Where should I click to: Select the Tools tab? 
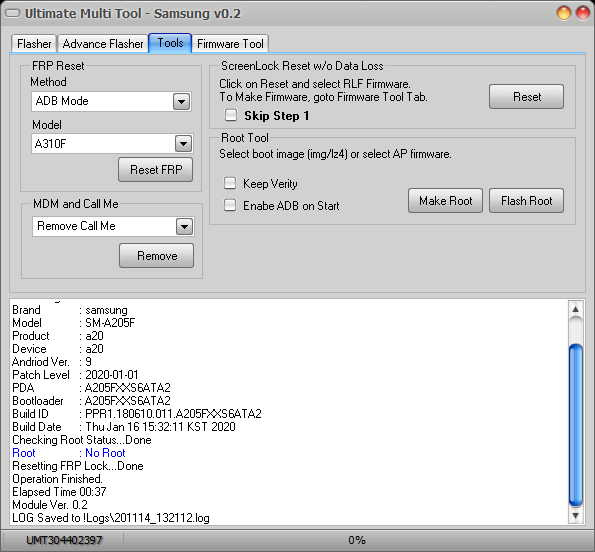click(x=170, y=43)
